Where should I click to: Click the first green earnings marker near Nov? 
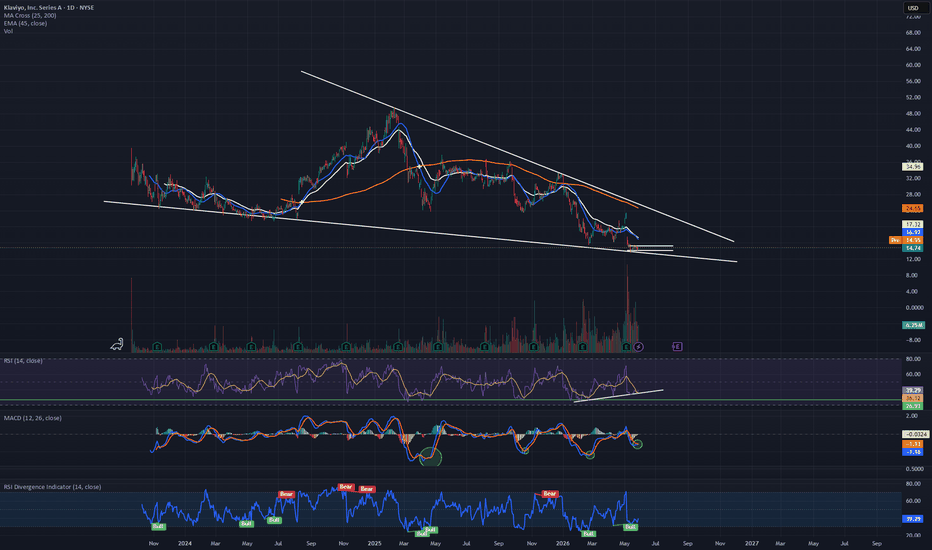click(x=157, y=347)
